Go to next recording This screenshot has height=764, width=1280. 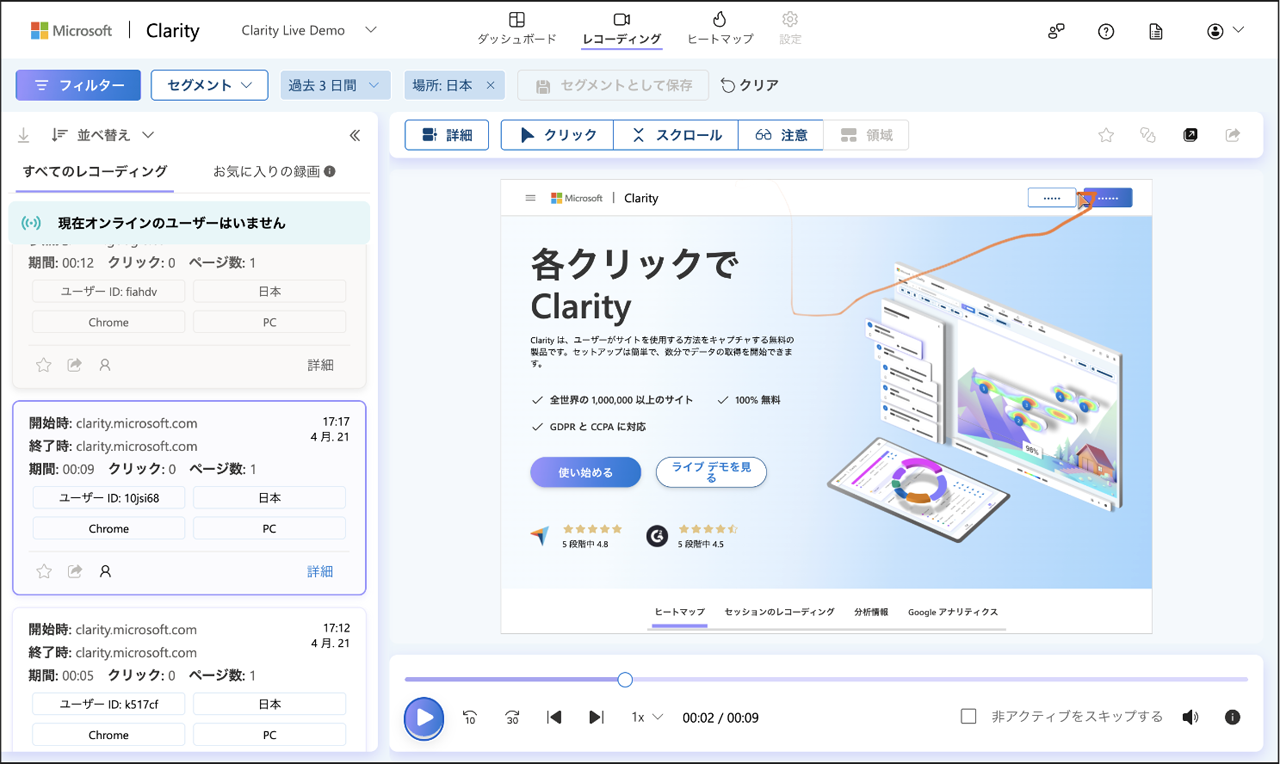coord(596,717)
